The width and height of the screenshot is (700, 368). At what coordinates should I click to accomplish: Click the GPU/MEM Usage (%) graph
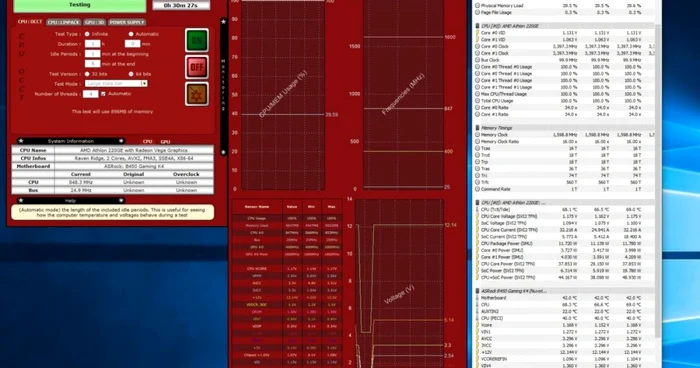283,95
